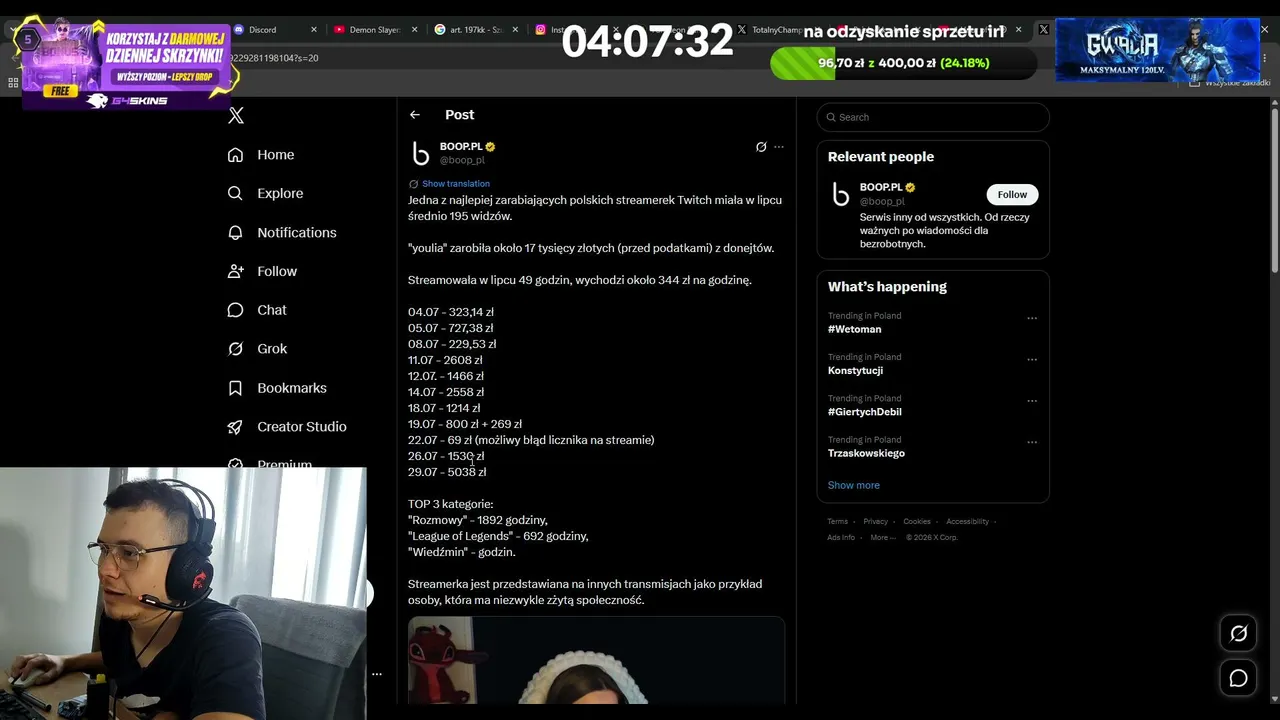The width and height of the screenshot is (1280, 720).
Task: Click the Home house icon
Action: [236, 155]
